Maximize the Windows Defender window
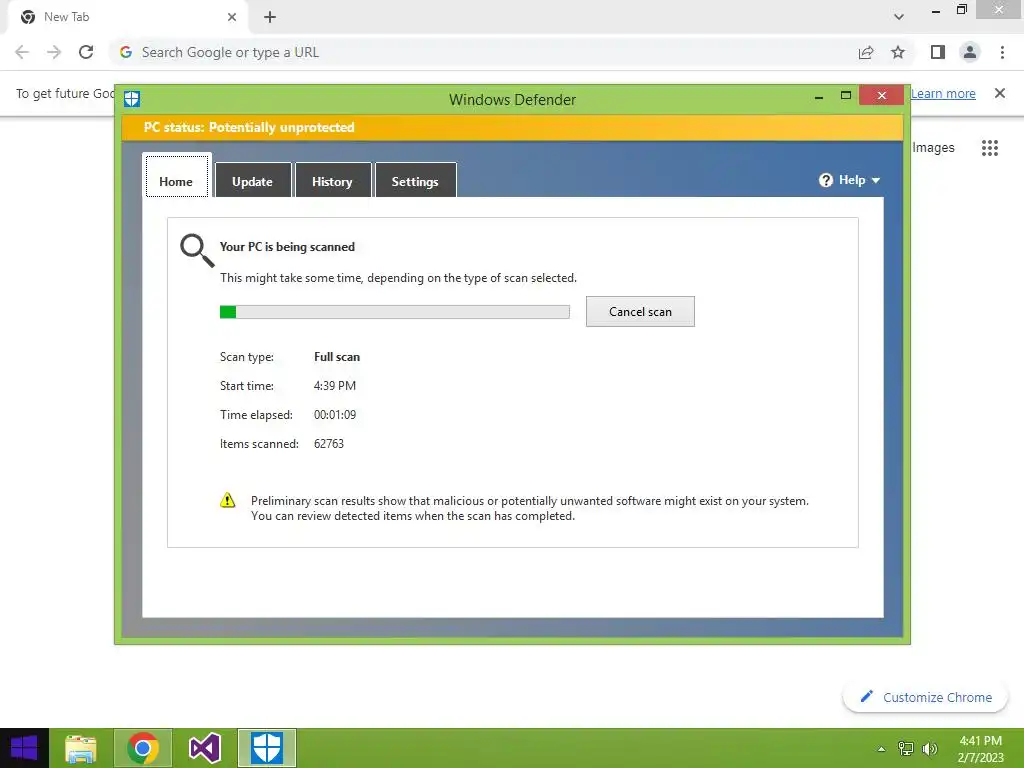This screenshot has height=768, width=1024. pos(846,96)
